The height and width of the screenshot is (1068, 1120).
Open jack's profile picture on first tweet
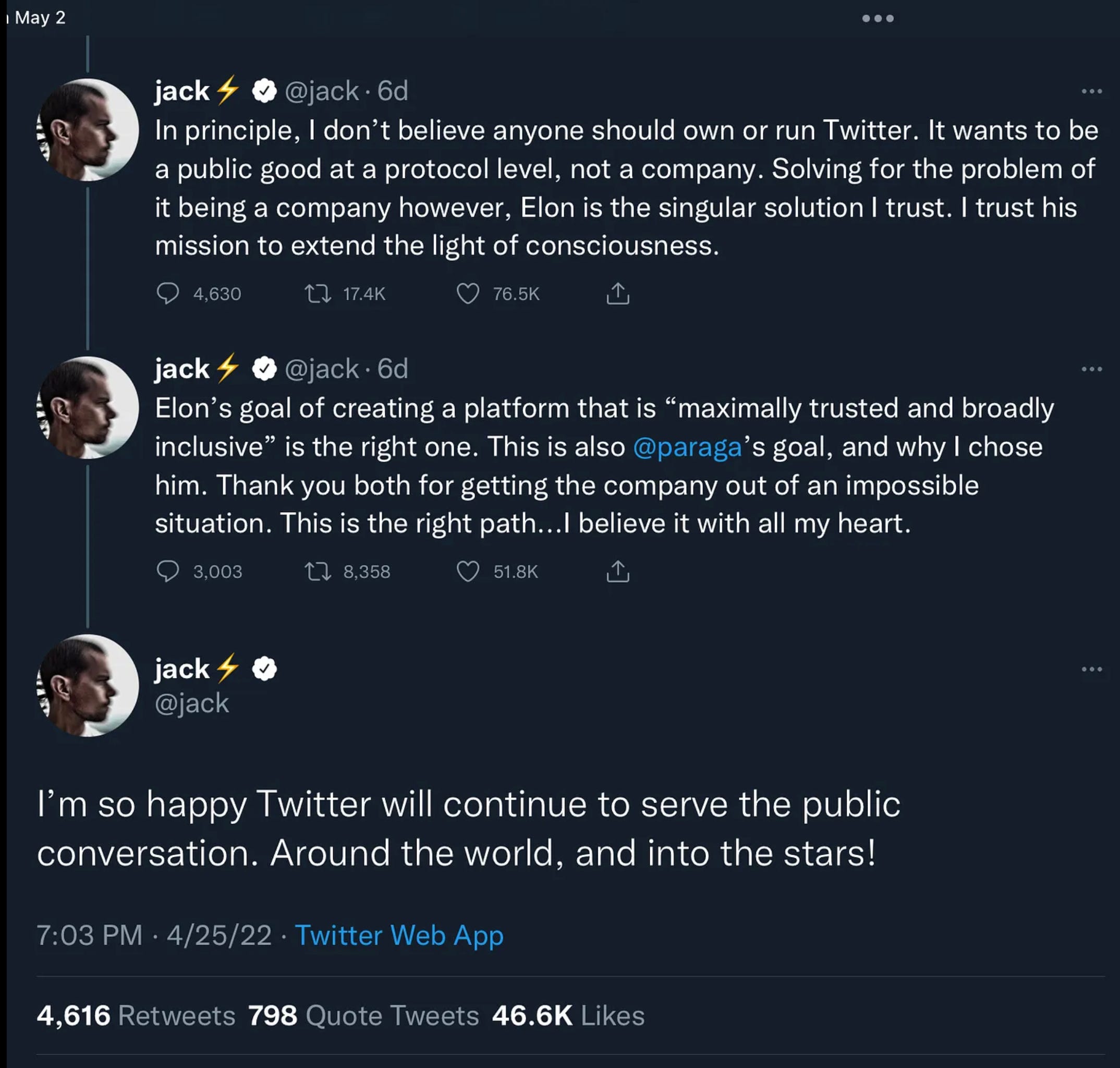(88, 130)
